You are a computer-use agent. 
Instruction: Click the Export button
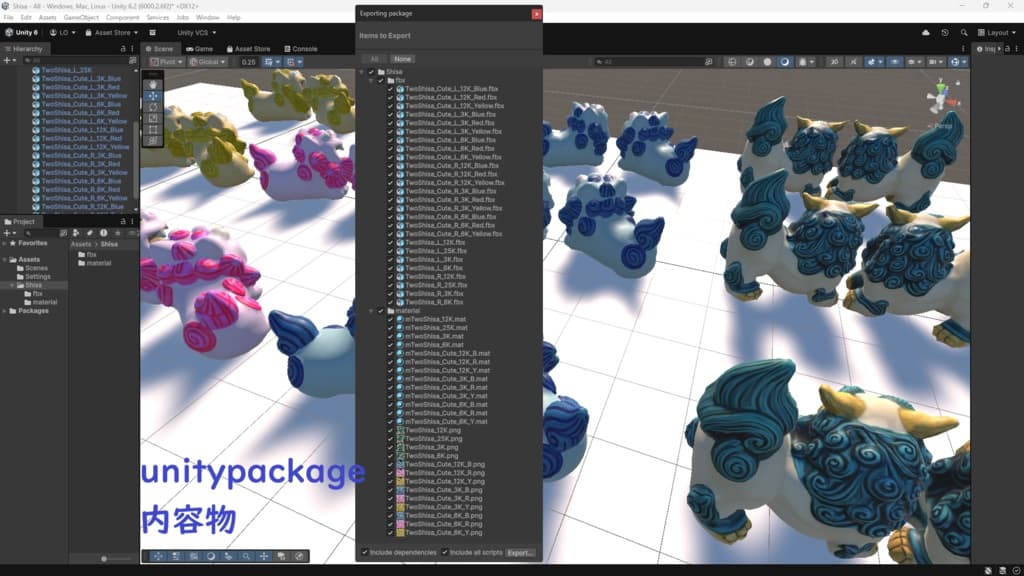(520, 552)
